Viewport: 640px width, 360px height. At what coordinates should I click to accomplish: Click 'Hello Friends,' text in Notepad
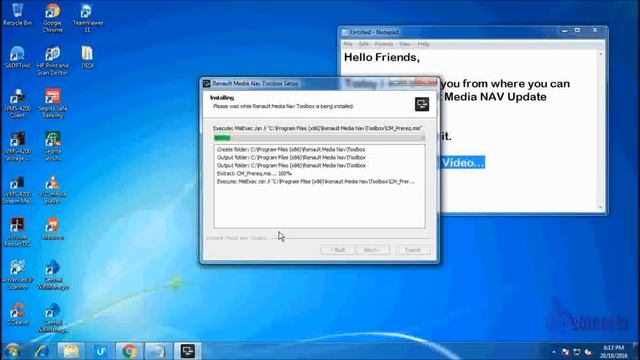pos(382,57)
